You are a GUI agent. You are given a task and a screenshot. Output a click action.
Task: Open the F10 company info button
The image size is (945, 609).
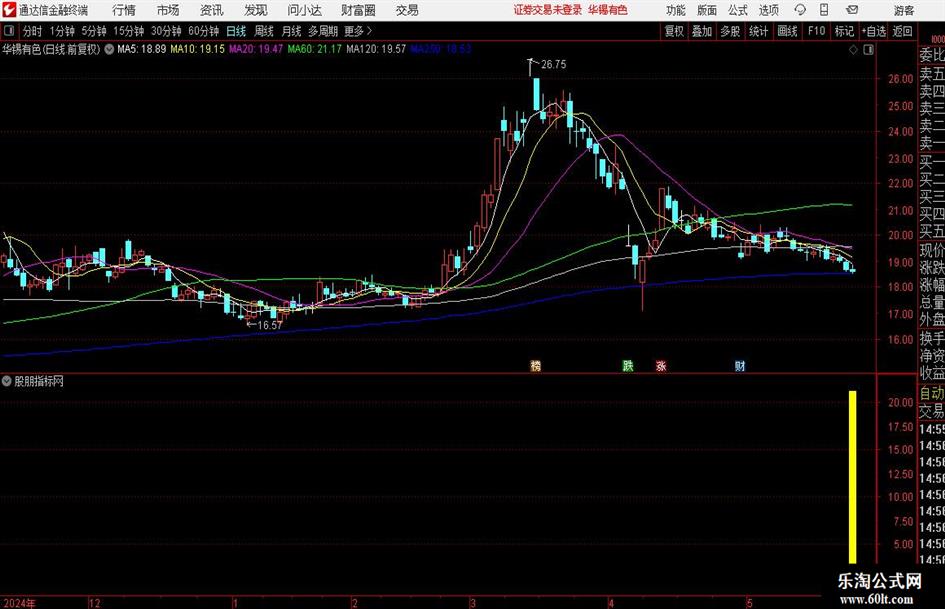click(817, 31)
